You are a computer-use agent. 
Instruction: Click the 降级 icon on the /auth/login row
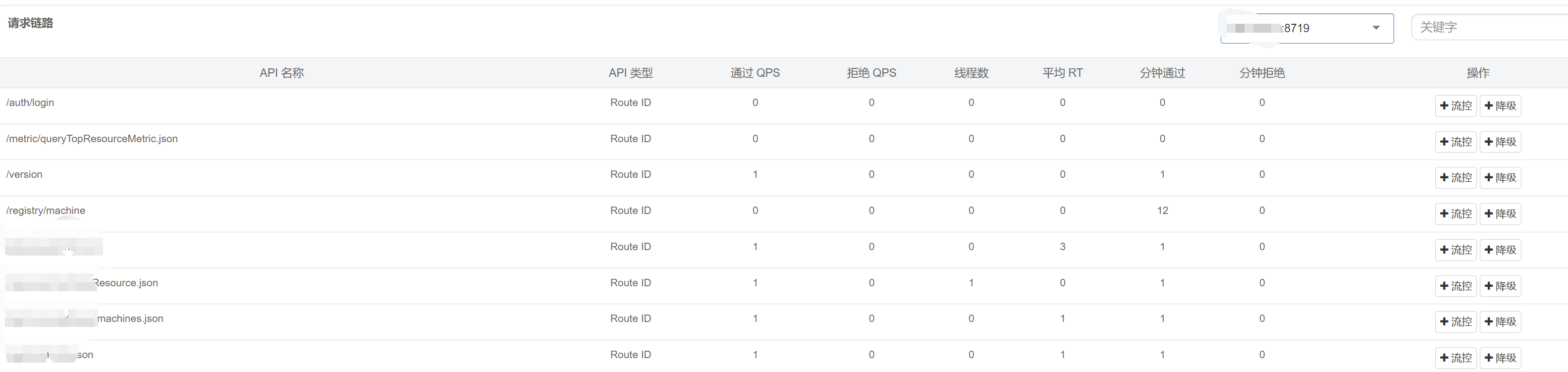(1501, 106)
